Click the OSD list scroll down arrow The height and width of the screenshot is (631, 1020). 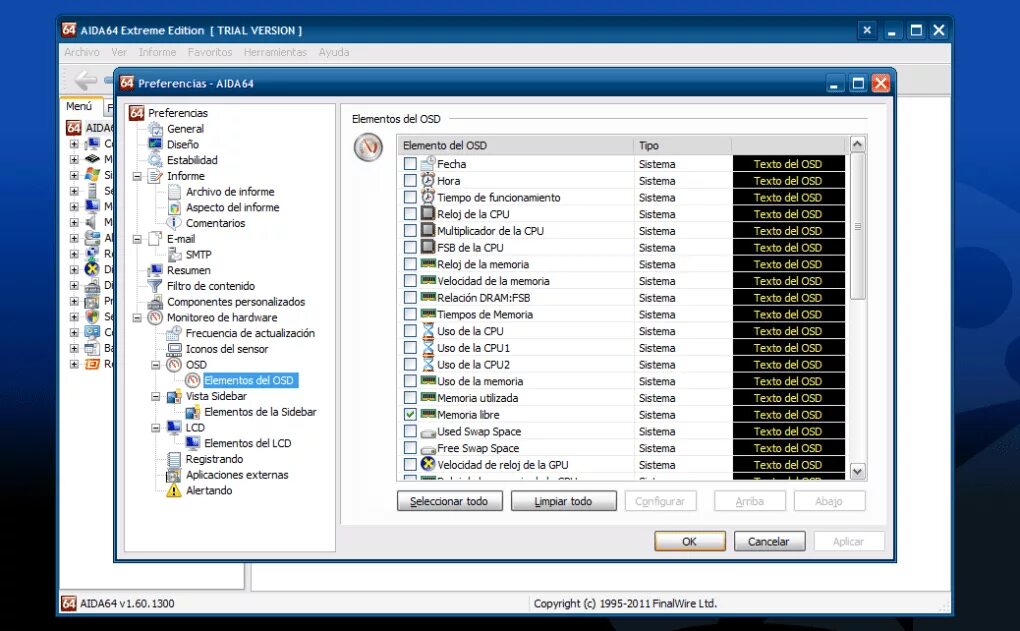858,472
